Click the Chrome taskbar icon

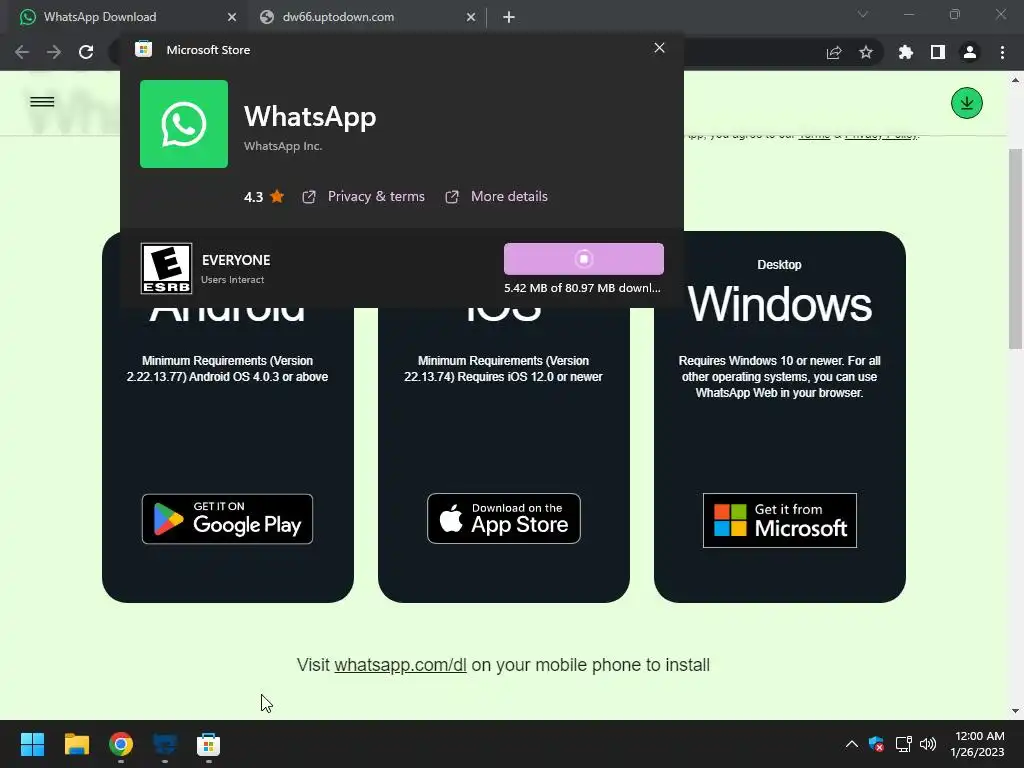click(121, 744)
